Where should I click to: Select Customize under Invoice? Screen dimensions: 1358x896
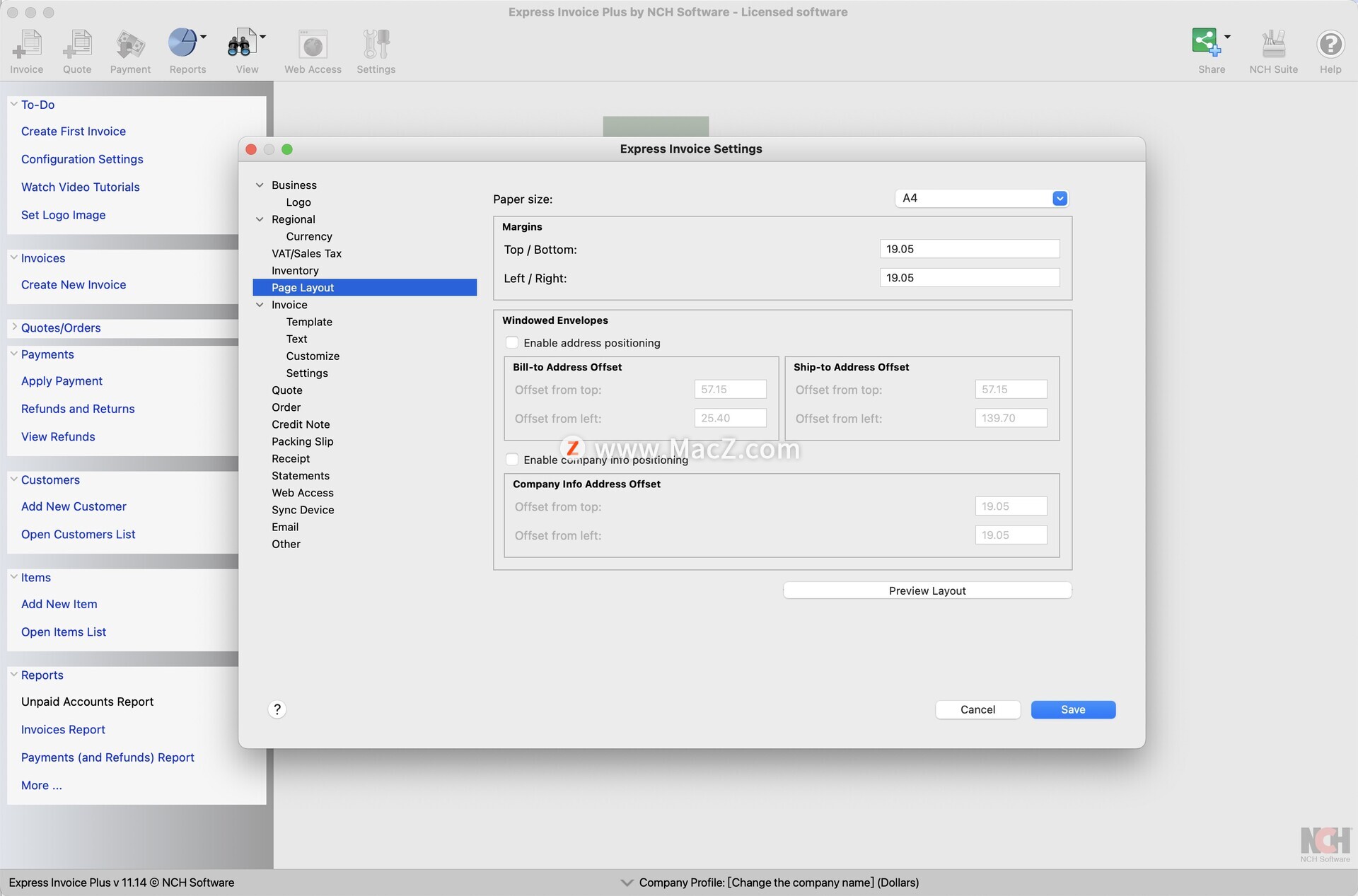pyautogui.click(x=313, y=356)
